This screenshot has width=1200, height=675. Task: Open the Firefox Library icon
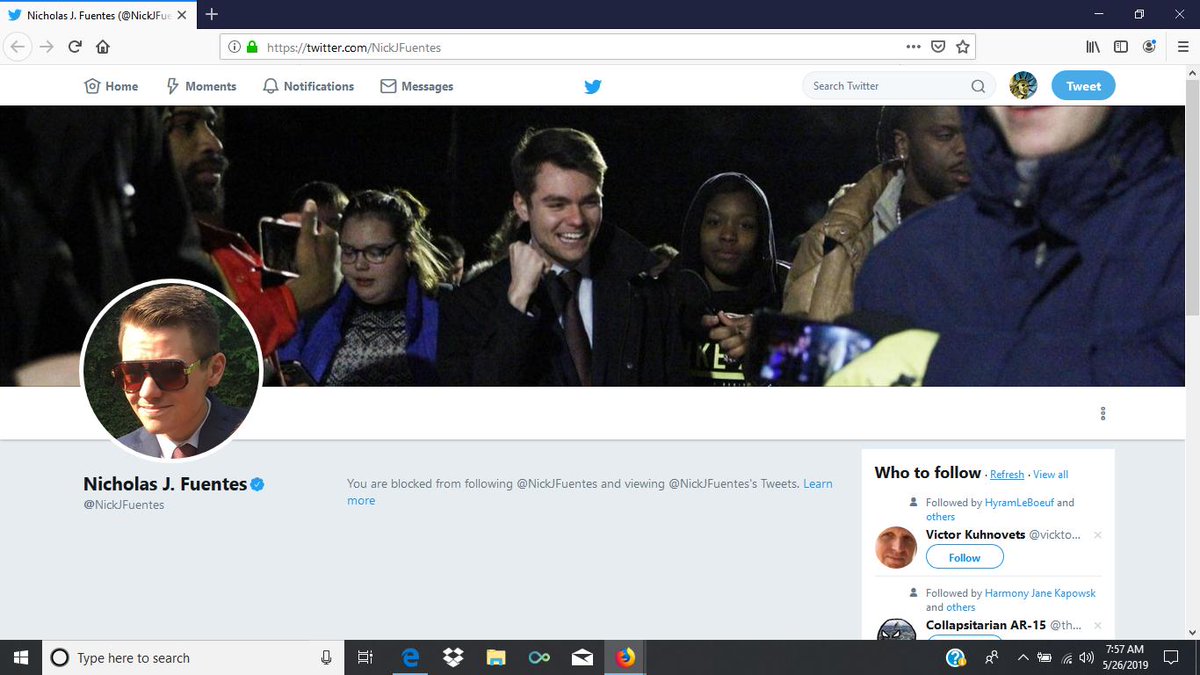point(1093,47)
